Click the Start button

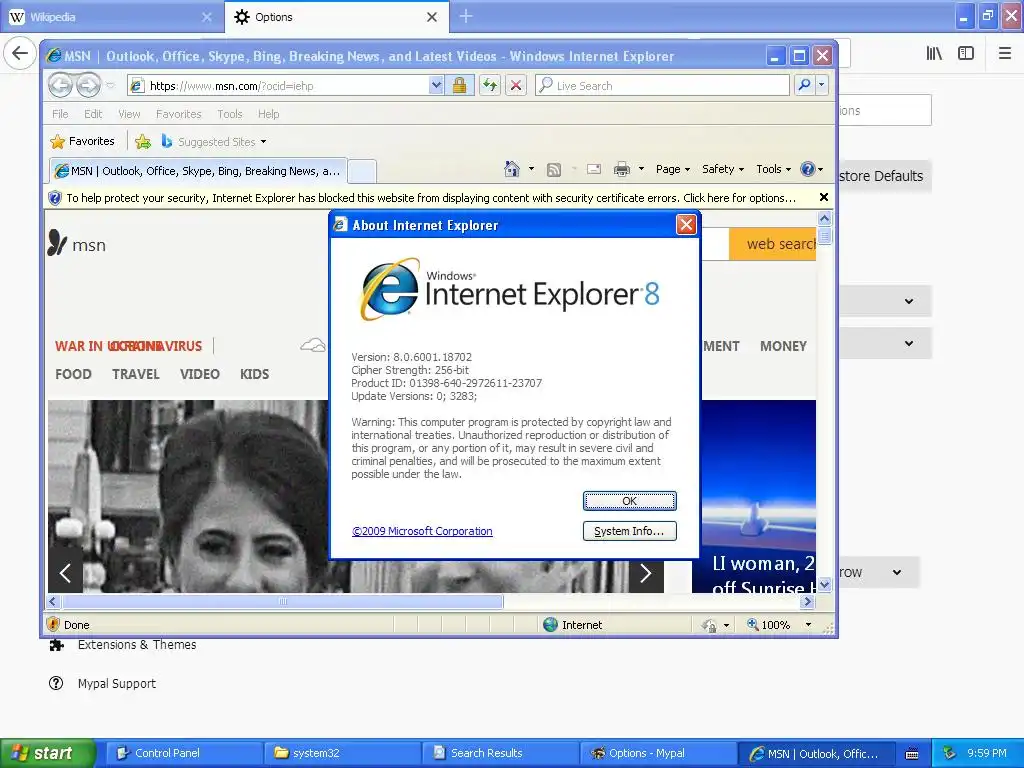click(47, 753)
